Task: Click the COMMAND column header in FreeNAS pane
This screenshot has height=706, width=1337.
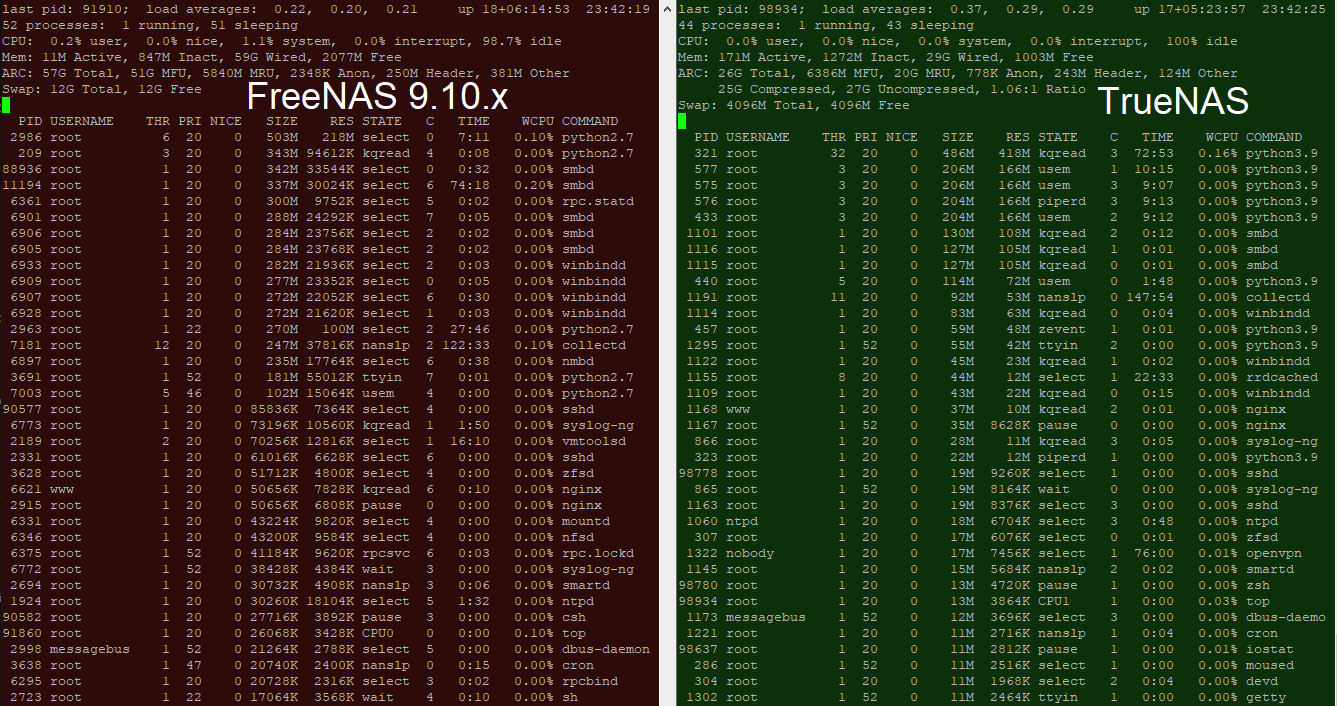Action: [590, 121]
